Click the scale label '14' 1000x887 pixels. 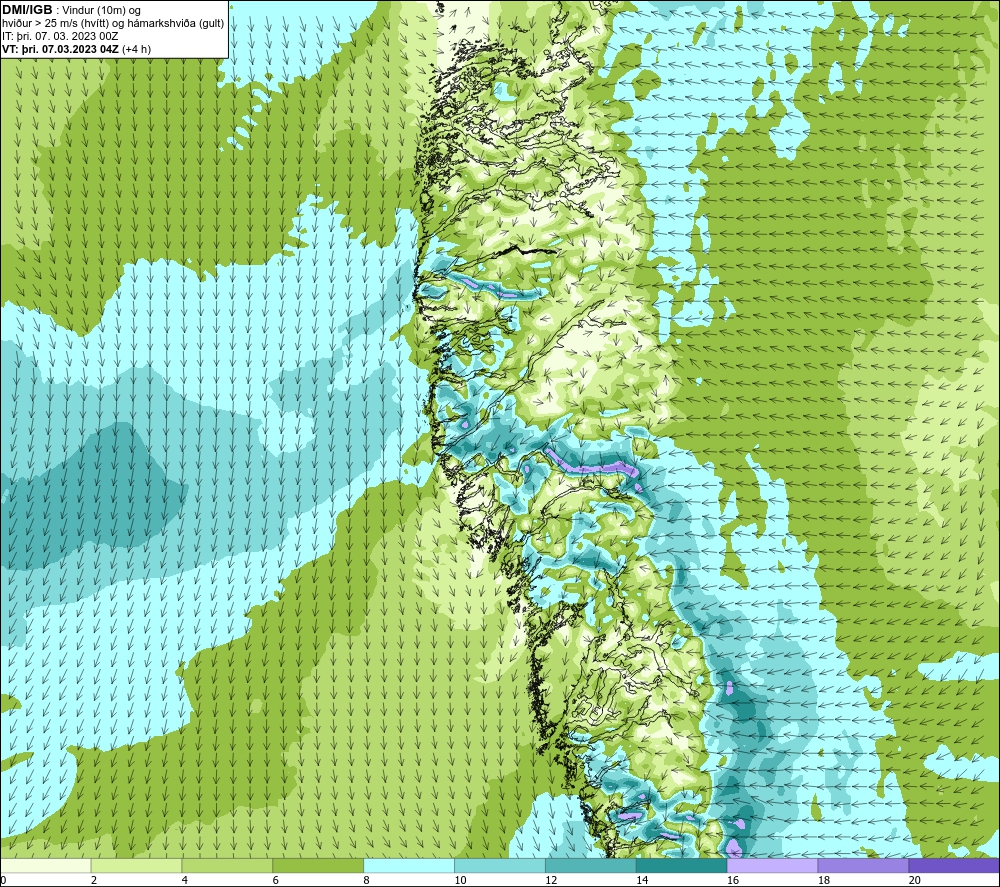click(x=642, y=880)
